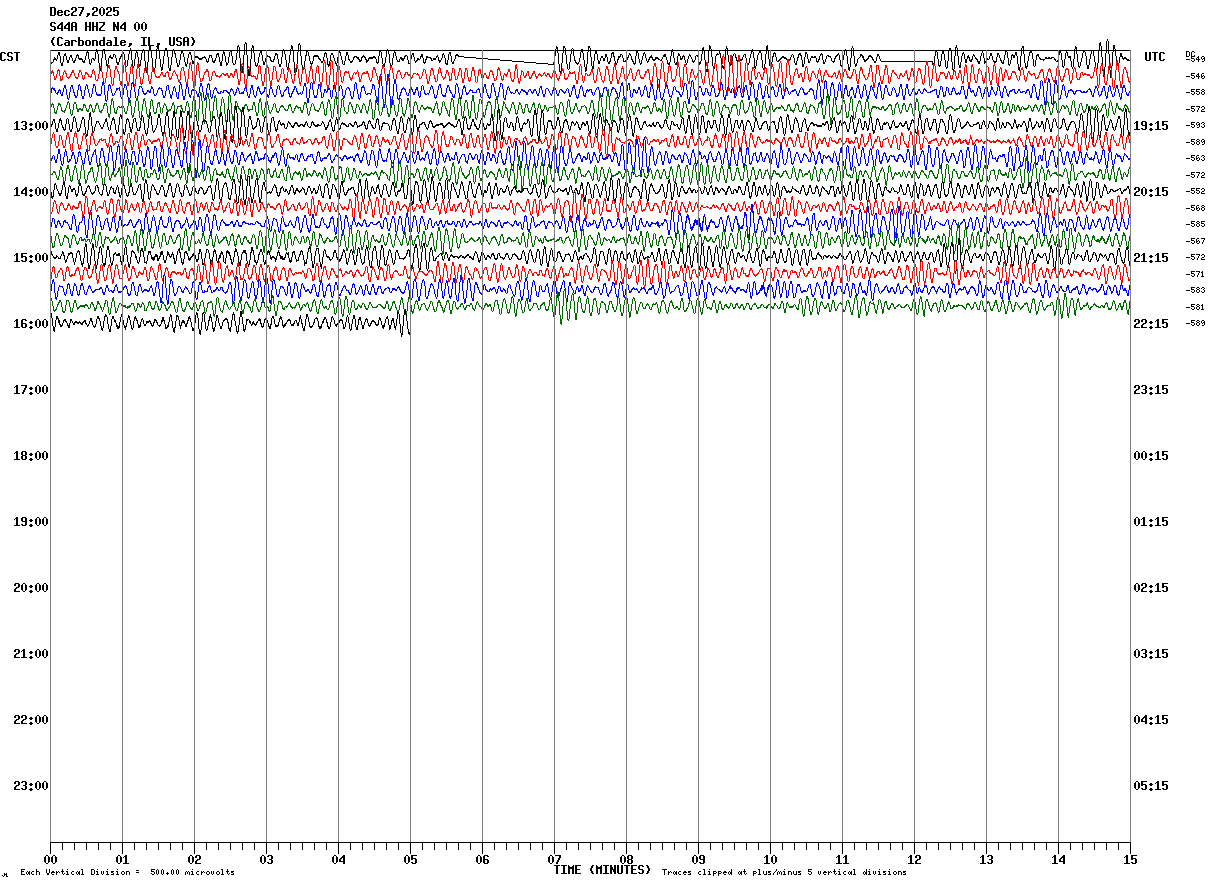
Task: Click the 15 minute tick label
Action: coord(1130,859)
